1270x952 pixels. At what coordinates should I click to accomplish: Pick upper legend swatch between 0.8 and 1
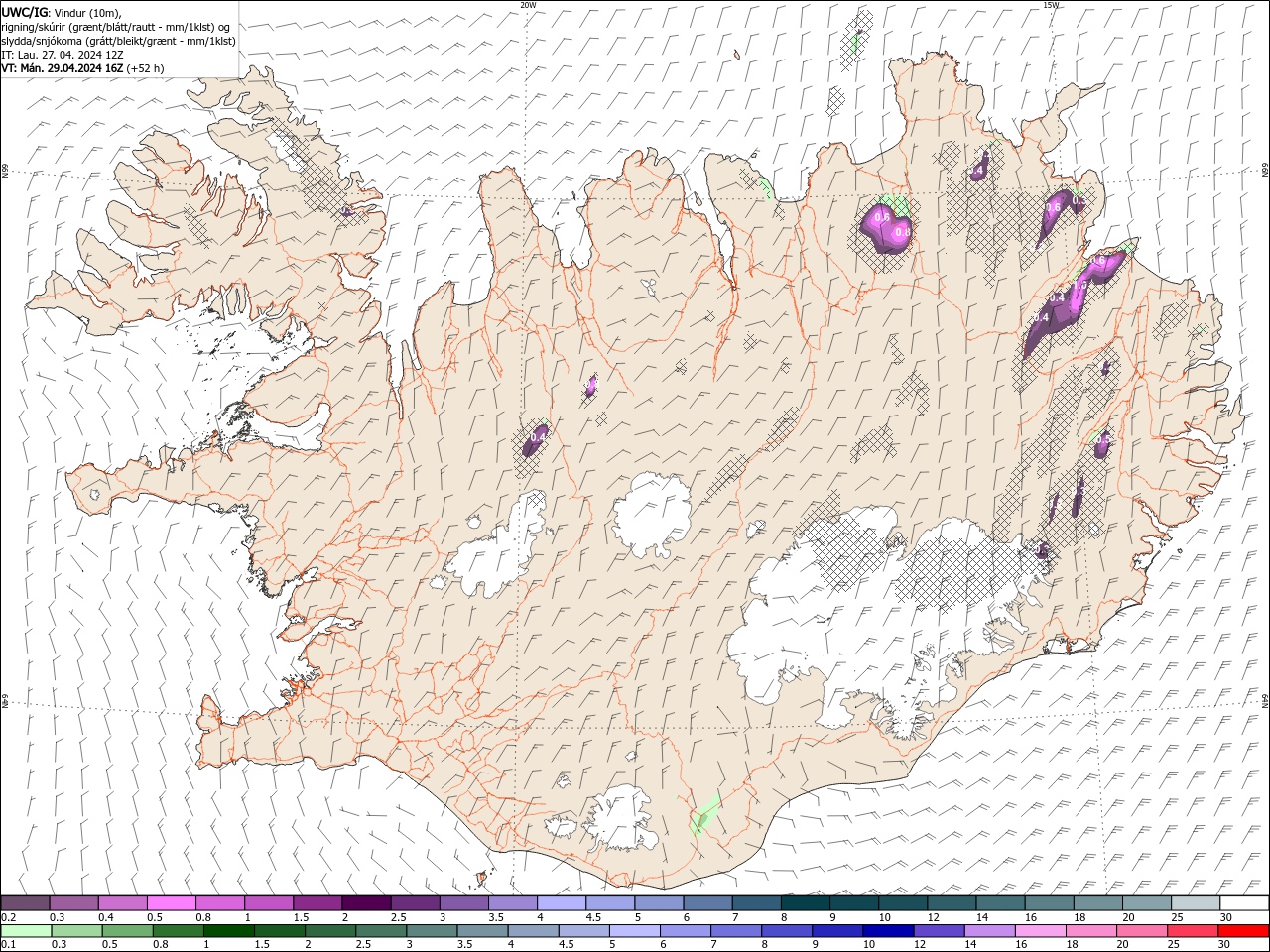coord(219,902)
